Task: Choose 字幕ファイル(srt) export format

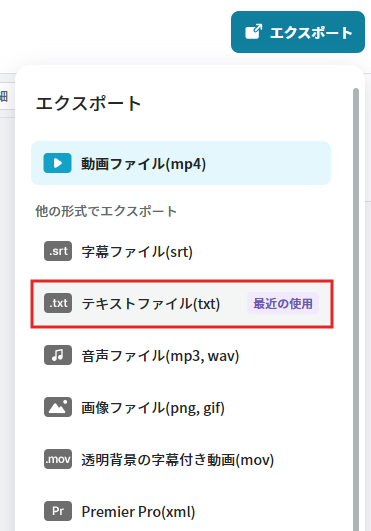Action: click(x=181, y=251)
